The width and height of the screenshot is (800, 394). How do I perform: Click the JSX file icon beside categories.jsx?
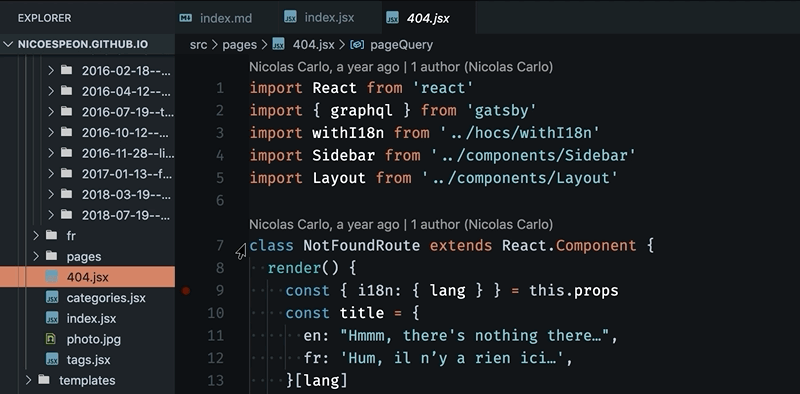pyautogui.click(x=52, y=298)
